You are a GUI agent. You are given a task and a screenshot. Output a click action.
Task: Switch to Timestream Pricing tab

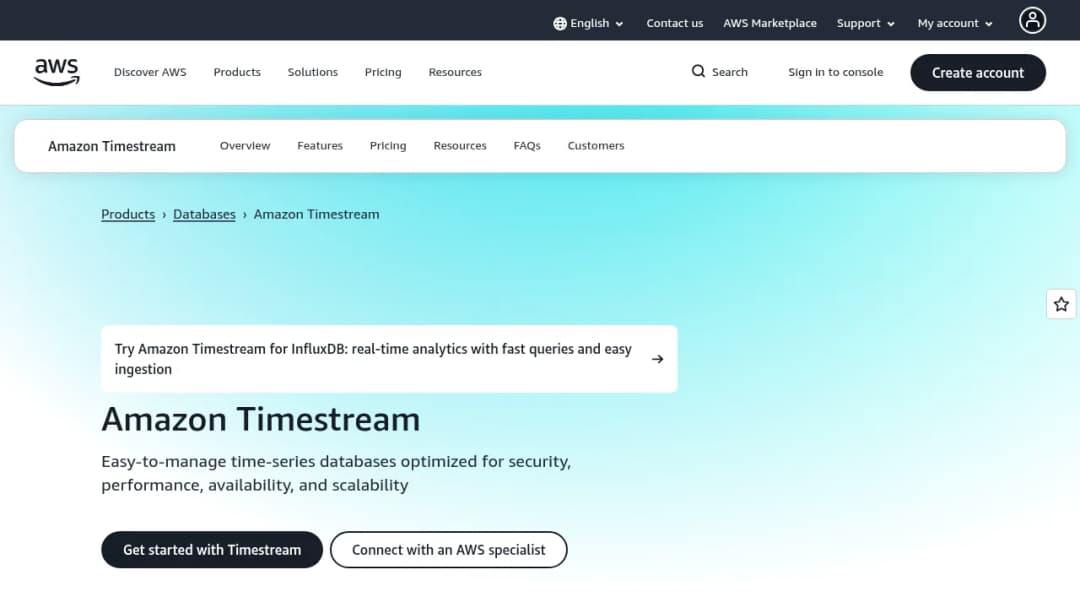tap(388, 146)
